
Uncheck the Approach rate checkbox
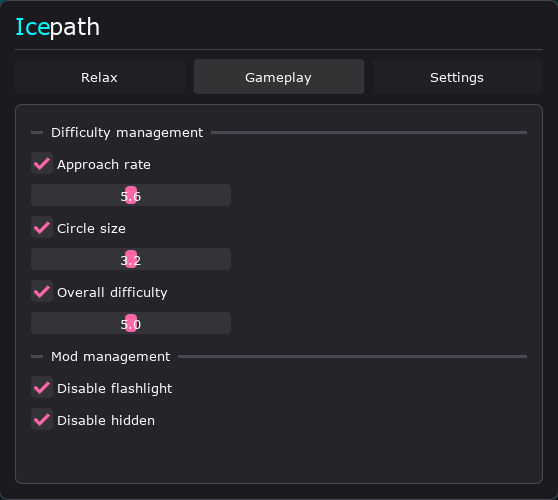coord(42,163)
